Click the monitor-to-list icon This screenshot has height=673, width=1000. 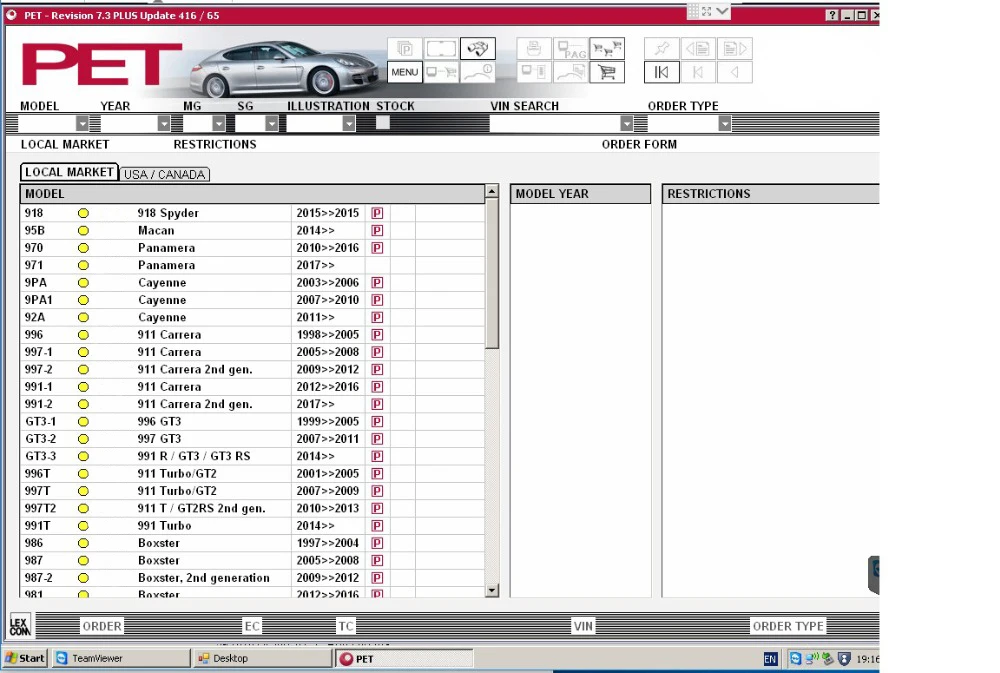534,72
